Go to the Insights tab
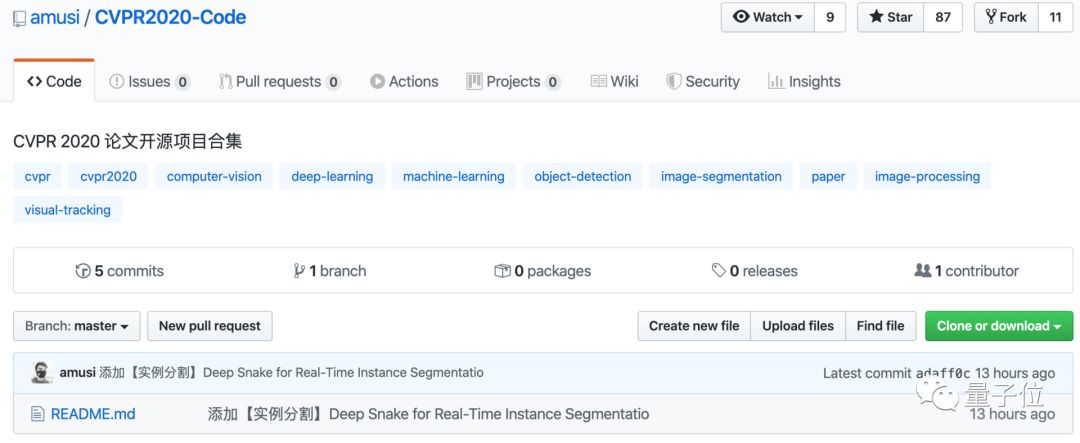 pyautogui.click(x=804, y=82)
